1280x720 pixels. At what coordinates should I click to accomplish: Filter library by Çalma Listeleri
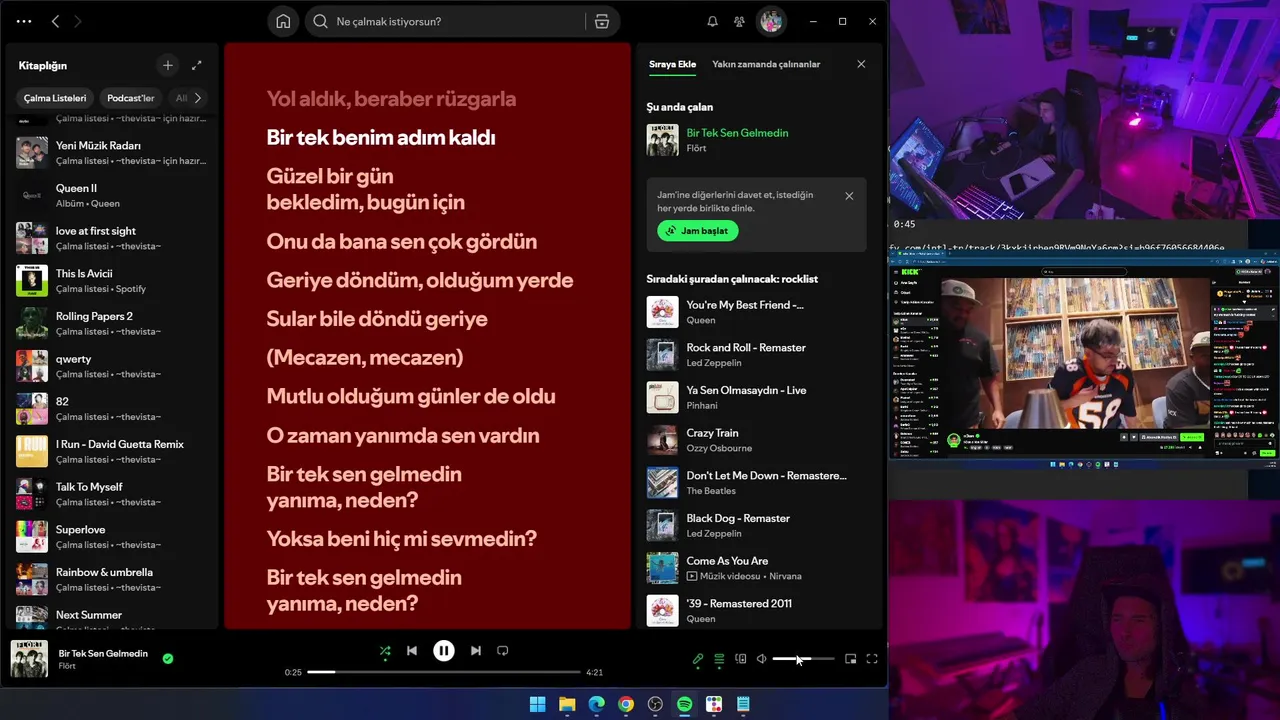(x=55, y=98)
